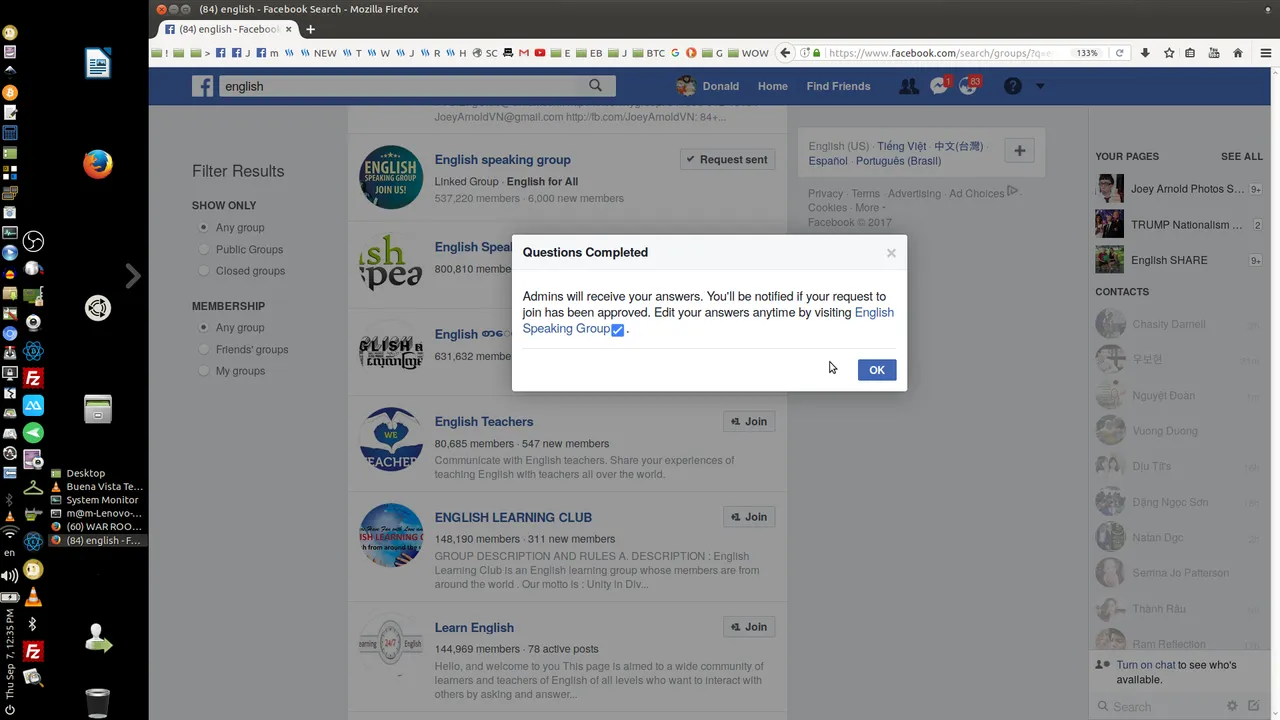Click English speaking group thumbnail

pyautogui.click(x=391, y=177)
